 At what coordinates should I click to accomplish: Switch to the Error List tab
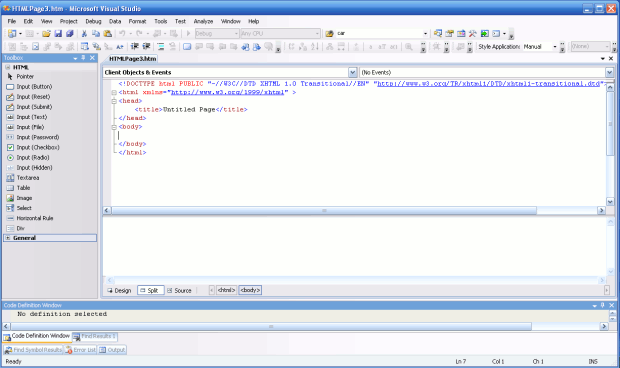point(81,350)
